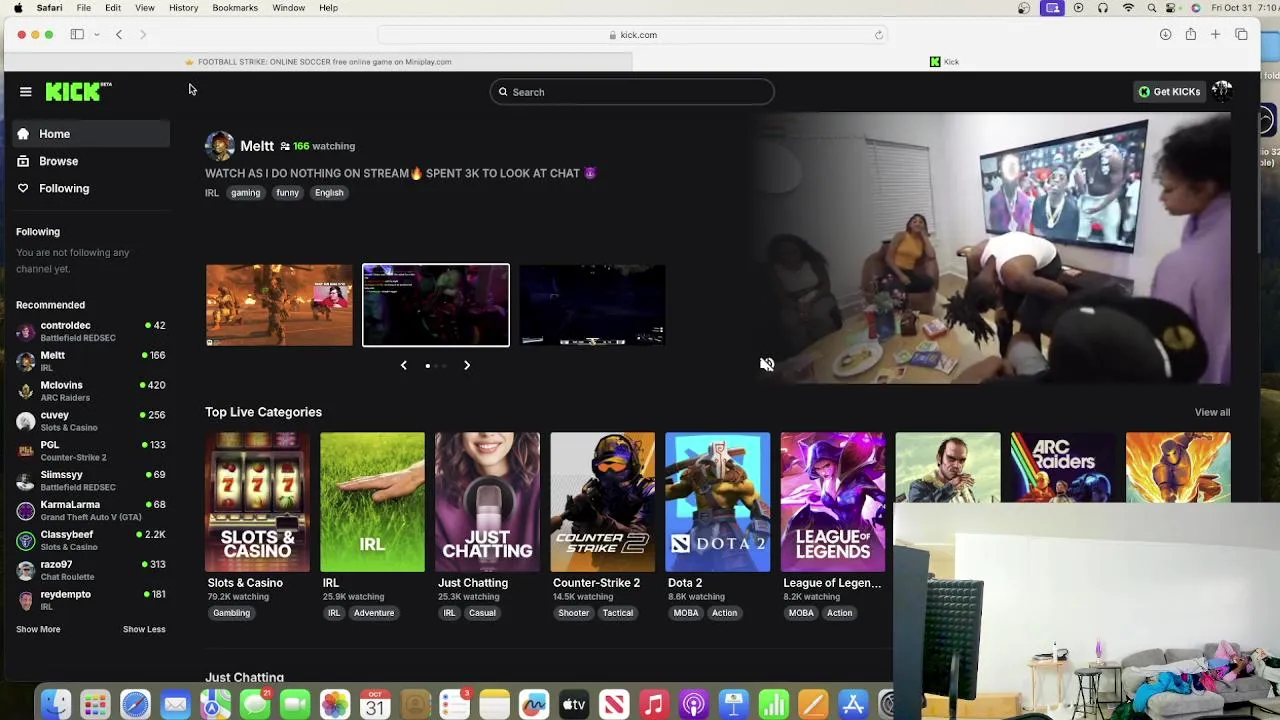
Task: Go back in Safari
Action: (119, 35)
